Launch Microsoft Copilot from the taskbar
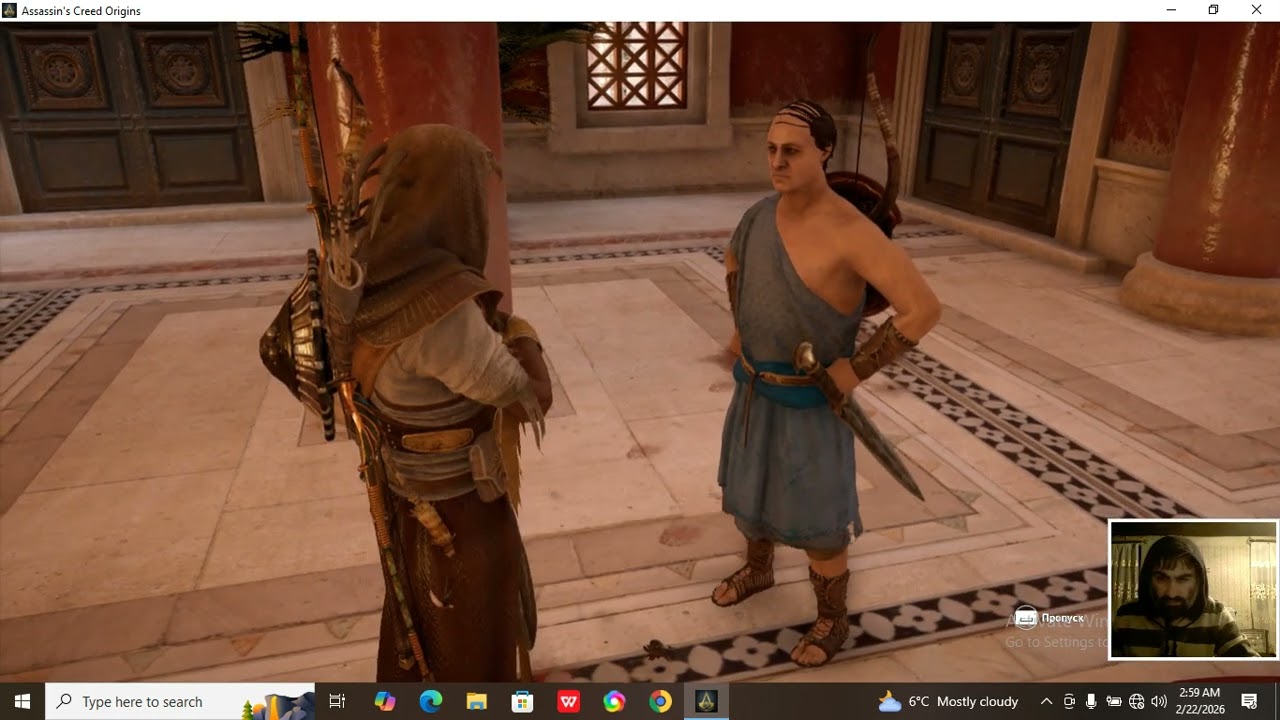The width and height of the screenshot is (1280, 720). [x=384, y=701]
